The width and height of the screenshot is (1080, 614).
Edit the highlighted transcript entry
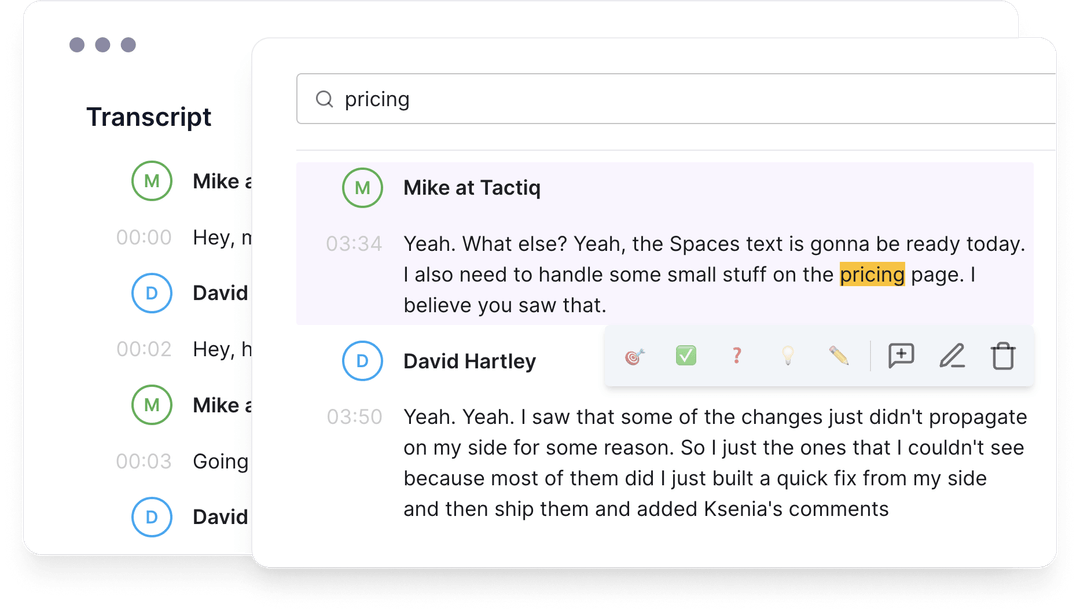click(952, 356)
